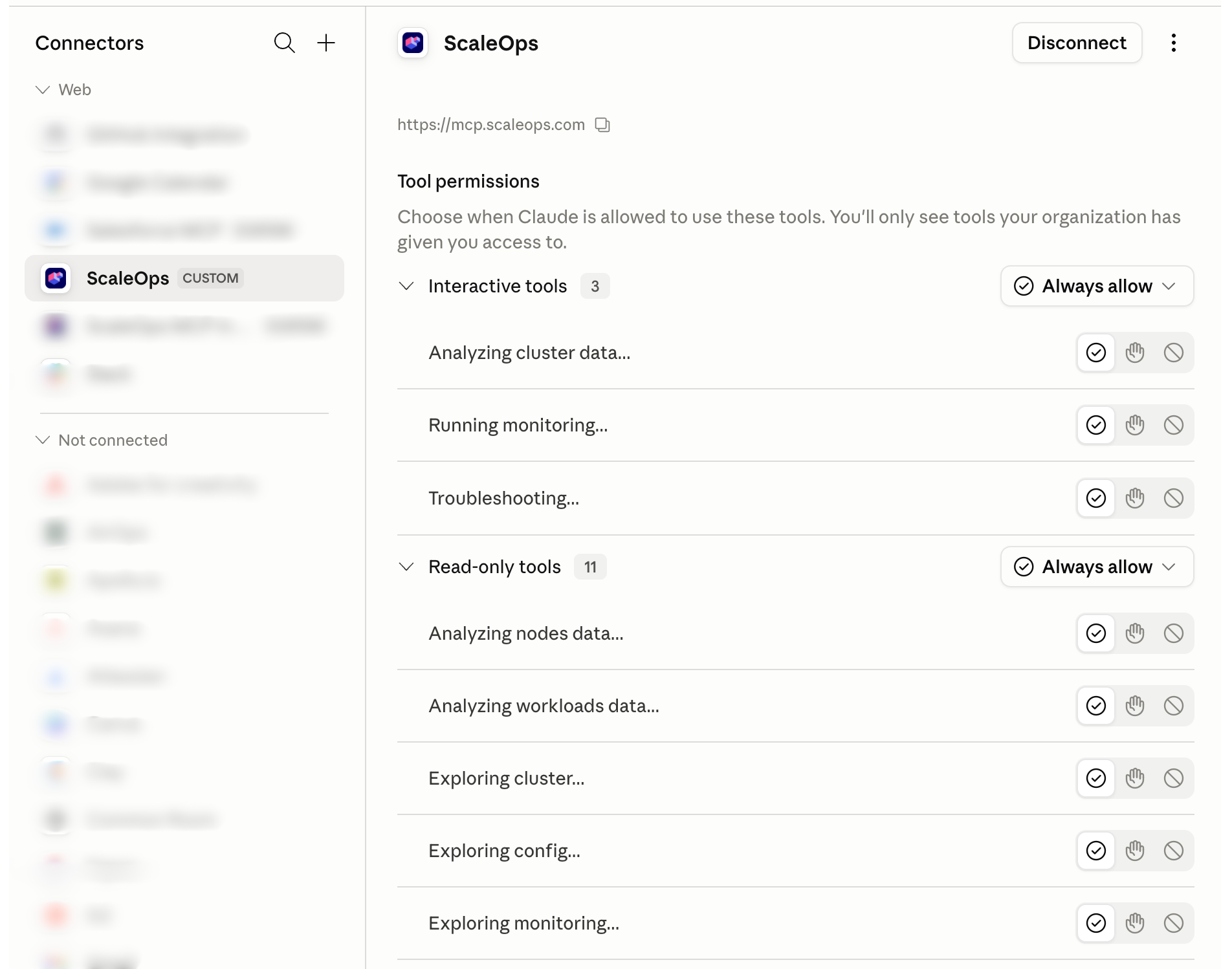Image resolution: width=1232 pixels, height=969 pixels.
Task: Click the Analyzing cluster data tool name
Action: coord(529,353)
